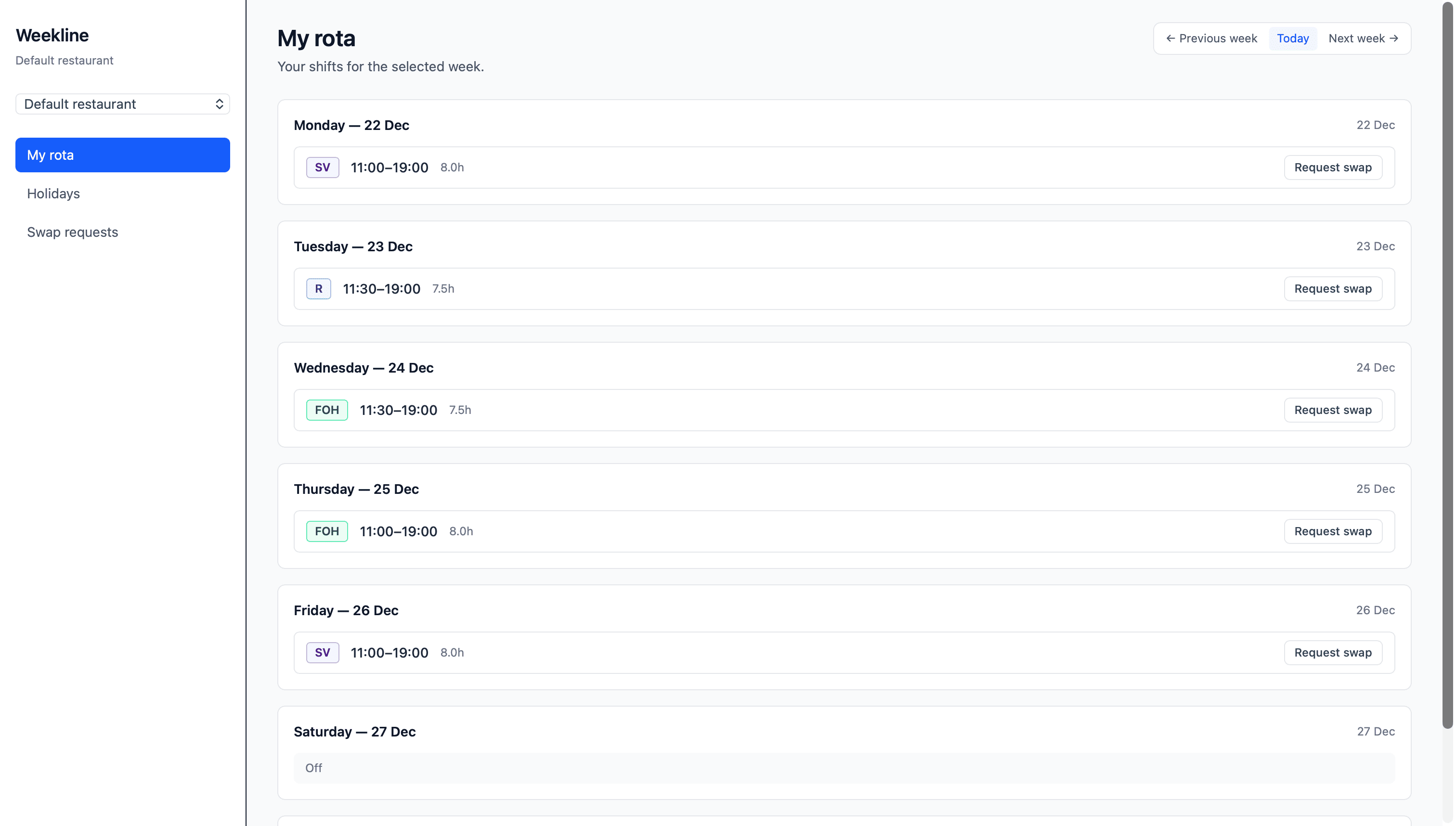This screenshot has width=1456, height=826.
Task: Open the Default restaurant dropdown
Action: 122,104
